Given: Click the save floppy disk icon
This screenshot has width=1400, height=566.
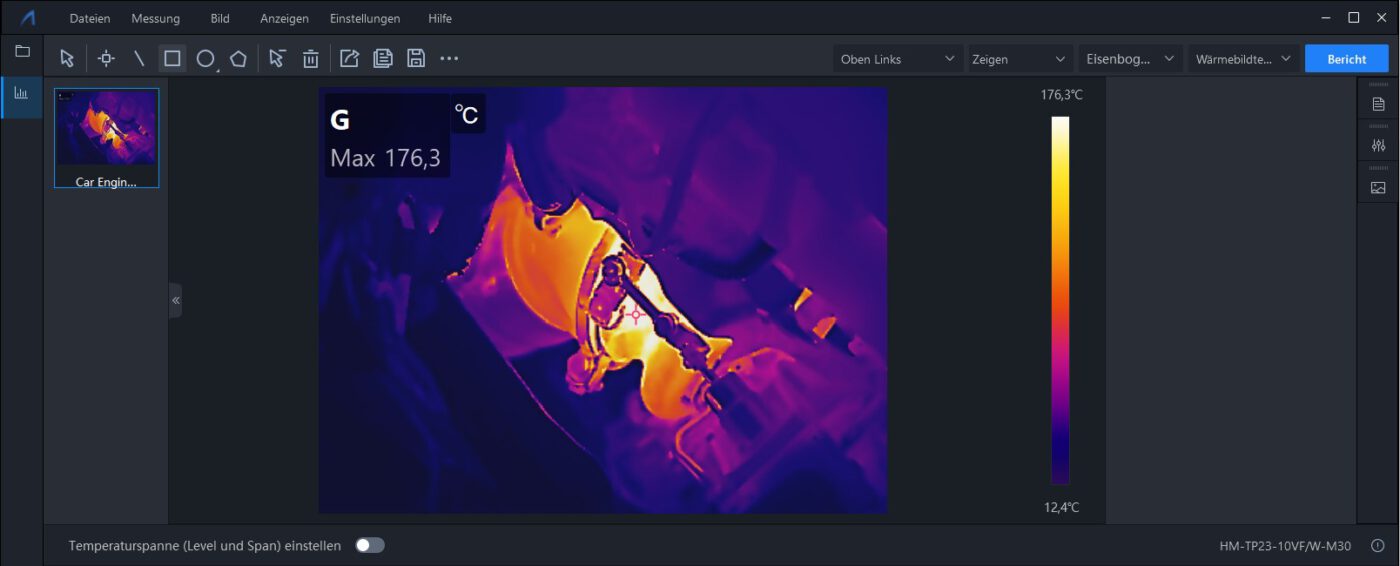Looking at the screenshot, I should click(416, 59).
